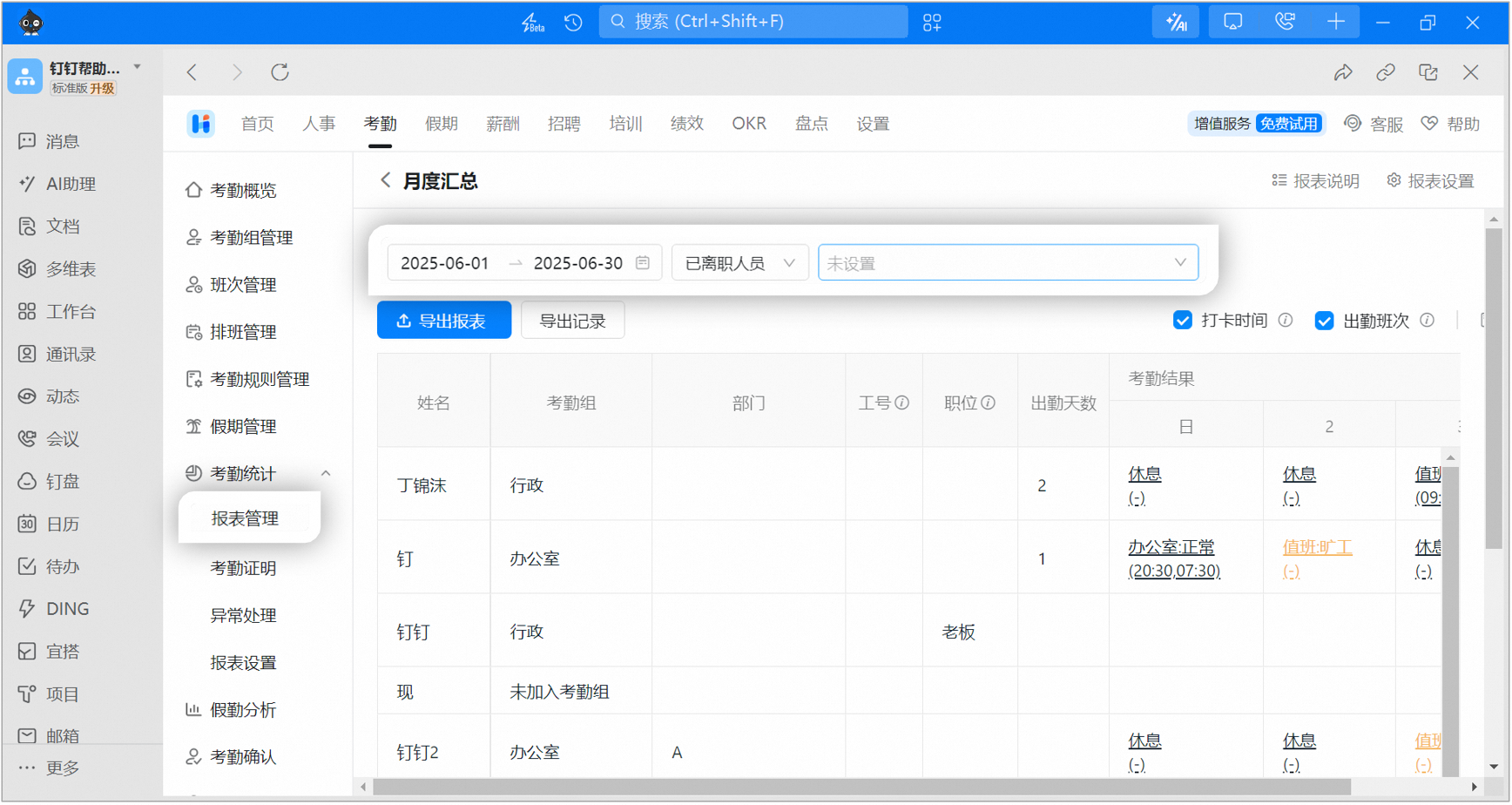This screenshot has height=805, width=1512.
Task: Open the history clock icon in title bar
Action: click(573, 23)
